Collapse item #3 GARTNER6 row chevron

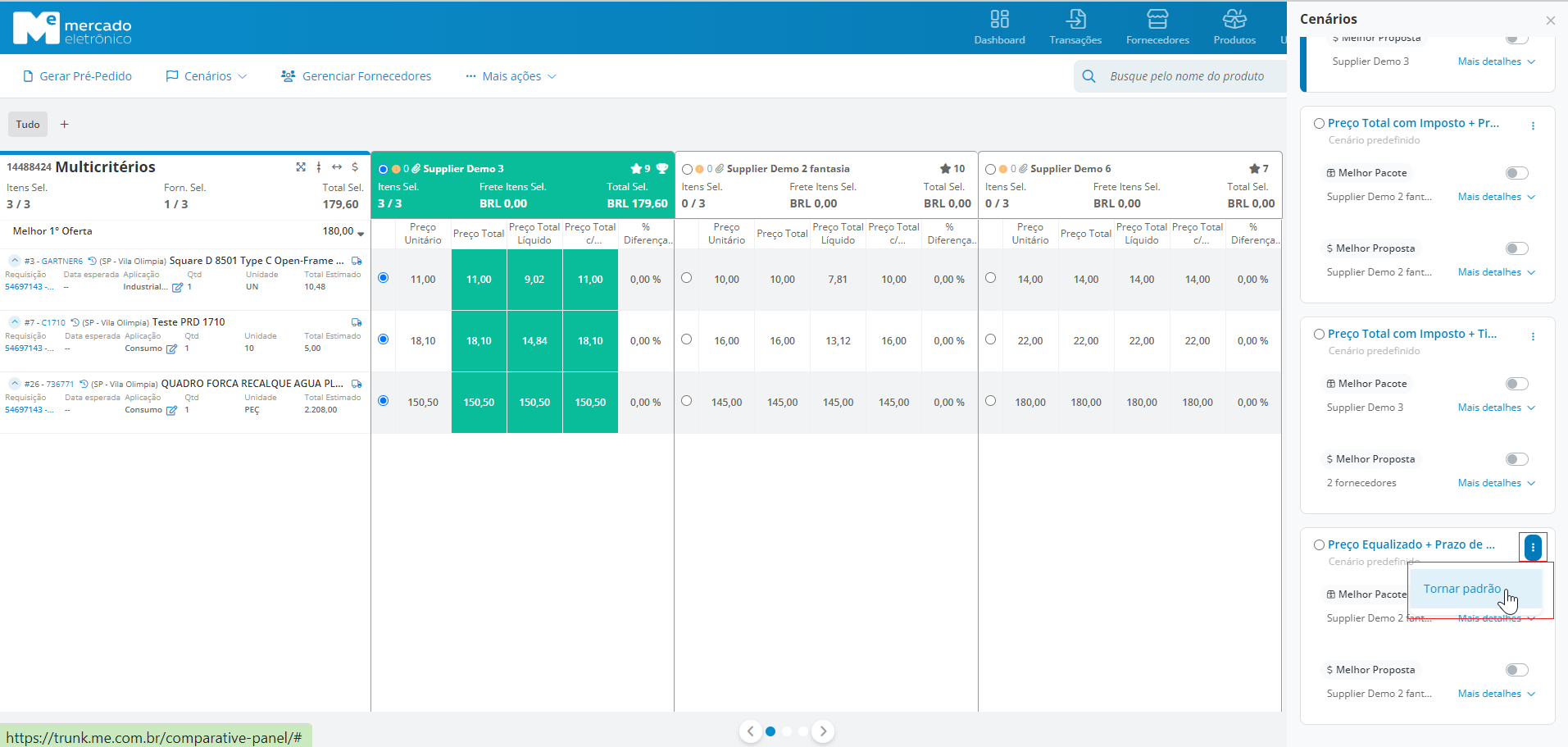coord(15,260)
